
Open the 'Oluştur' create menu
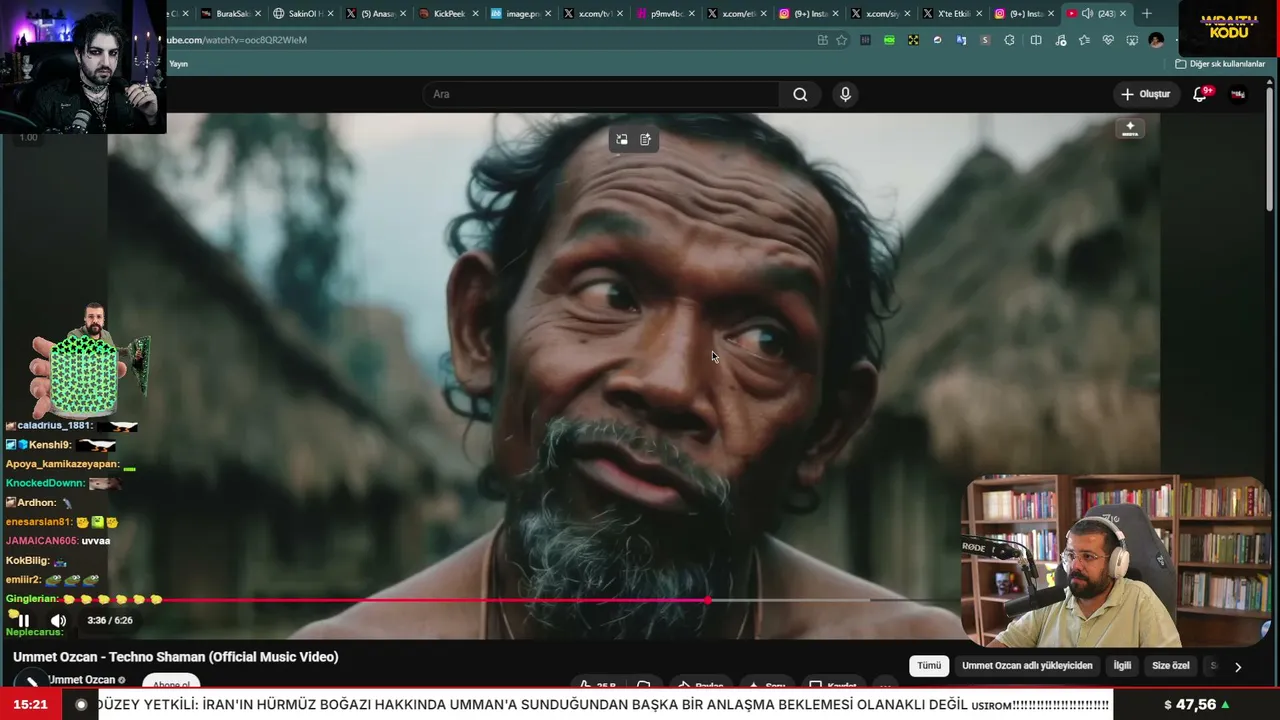1145,94
